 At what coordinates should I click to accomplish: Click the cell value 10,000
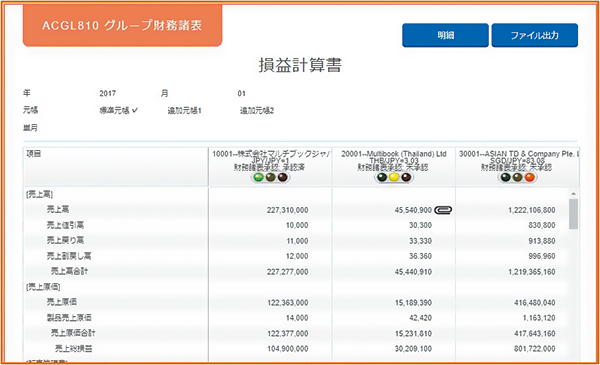297,225
